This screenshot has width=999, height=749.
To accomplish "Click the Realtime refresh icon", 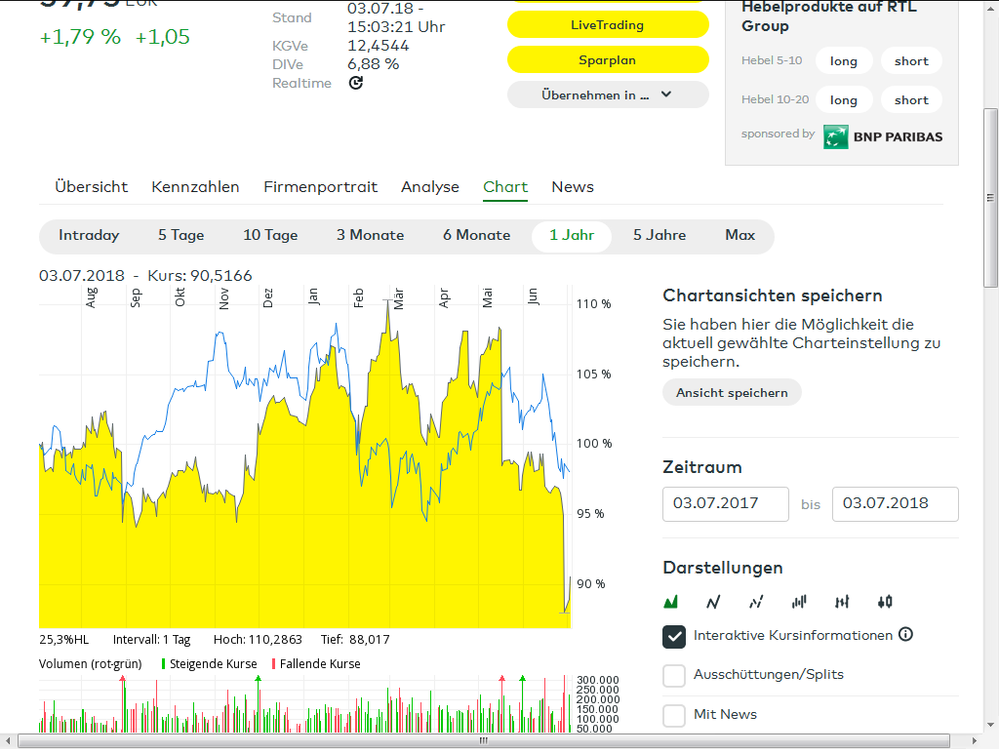I will (x=355, y=83).
